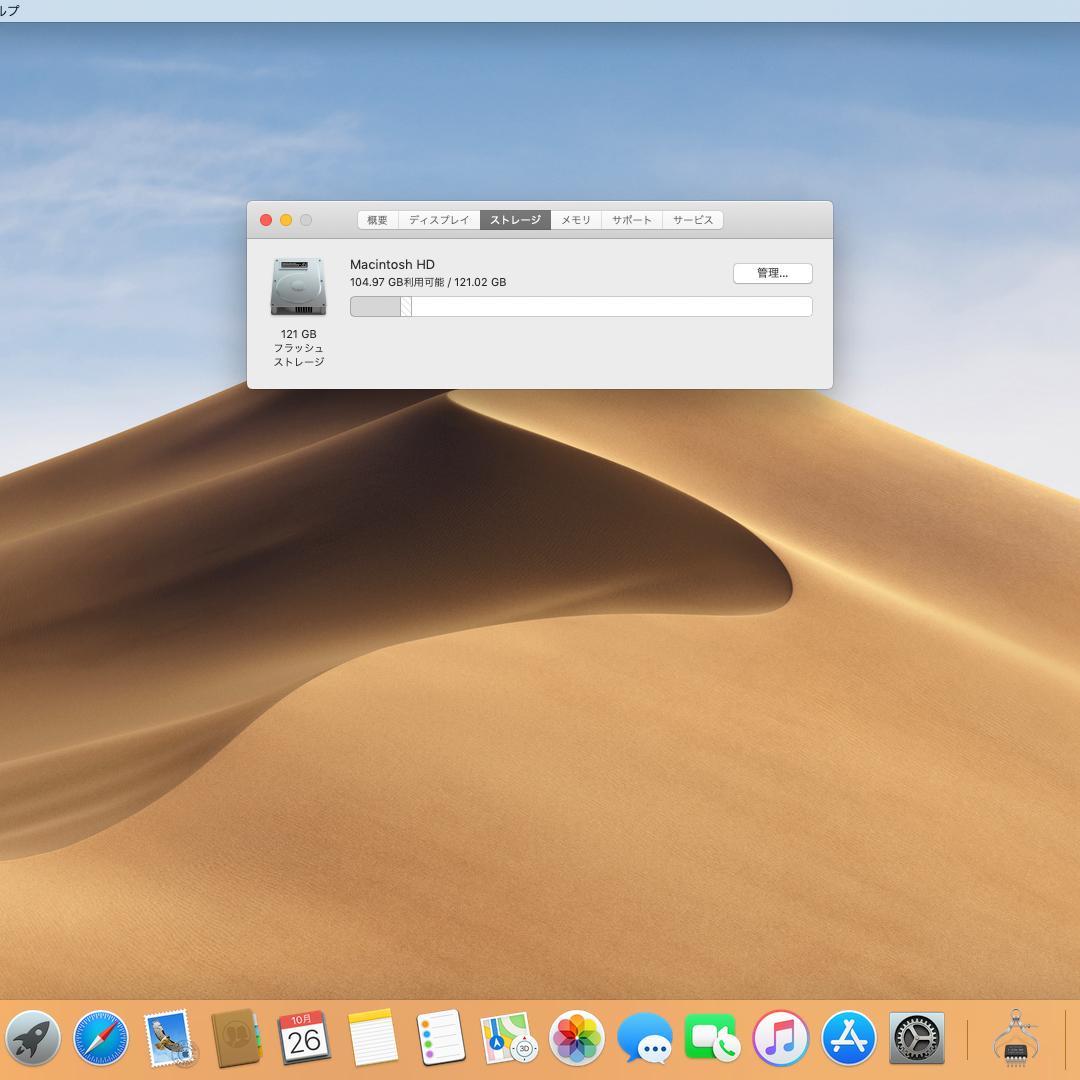Viewport: 1080px width, 1080px height.
Task: Switch to the ディスプレイ tab
Action: [x=439, y=220]
